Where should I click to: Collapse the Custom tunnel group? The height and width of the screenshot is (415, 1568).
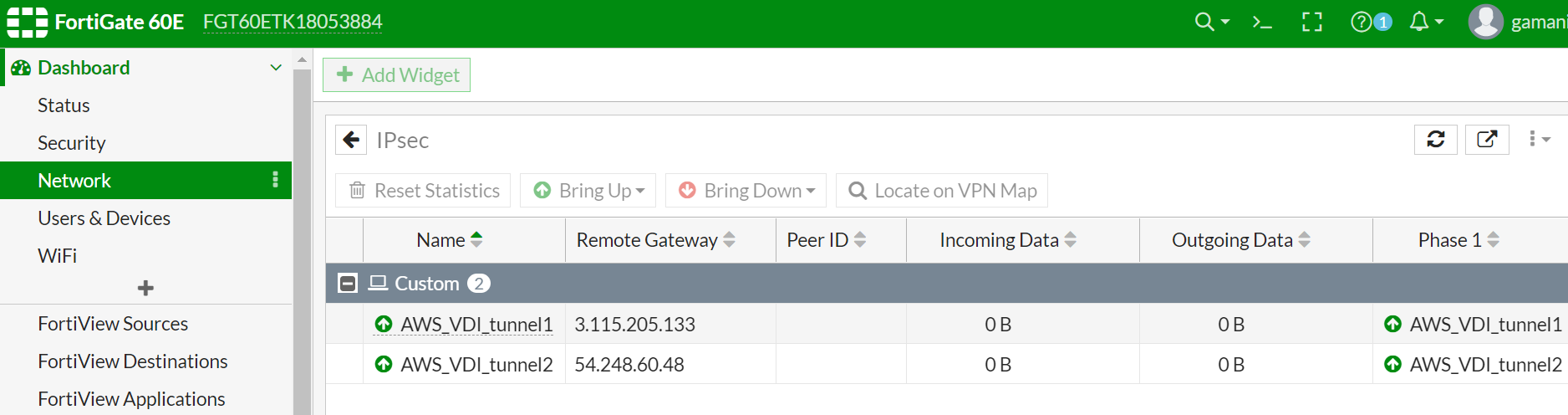pos(348,284)
